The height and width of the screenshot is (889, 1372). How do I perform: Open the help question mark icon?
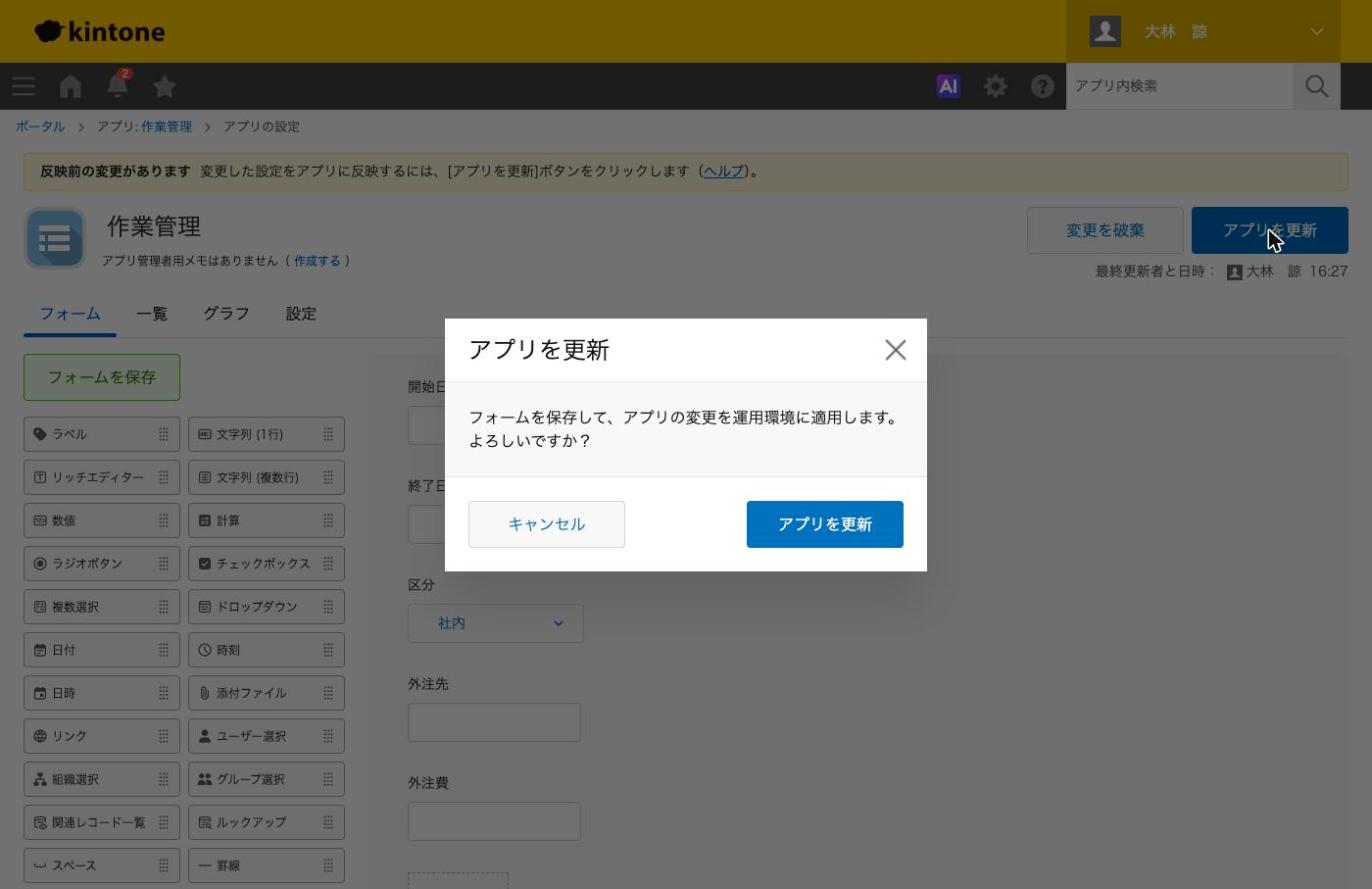1042,86
